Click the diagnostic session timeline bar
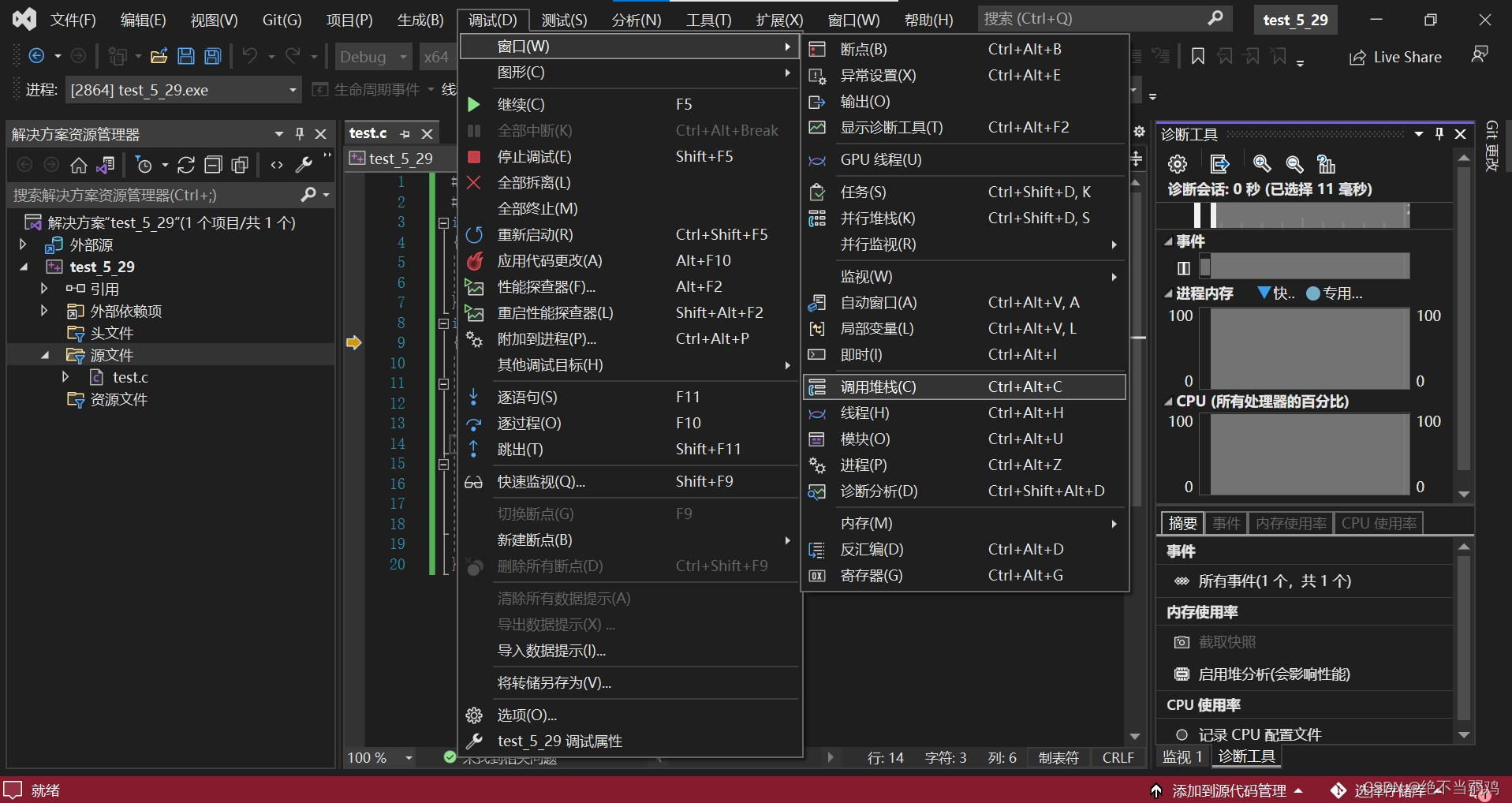 coord(1301,215)
